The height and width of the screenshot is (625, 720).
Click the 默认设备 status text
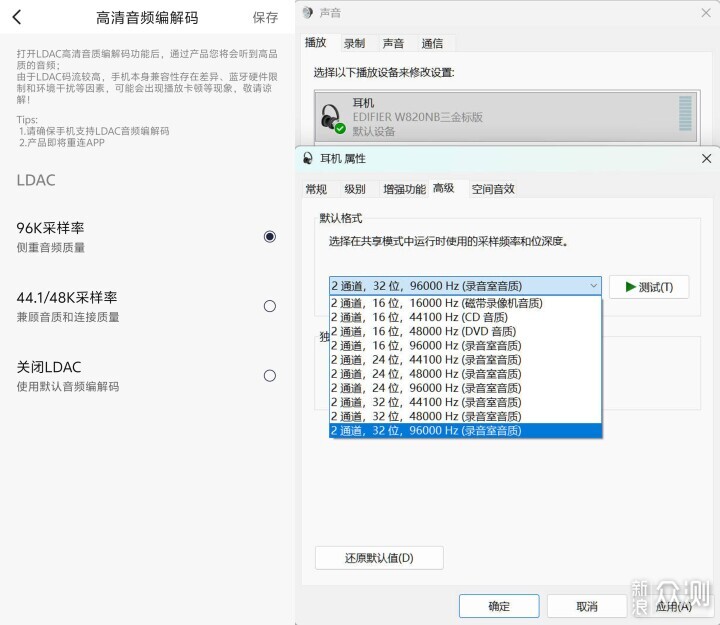coord(373,132)
